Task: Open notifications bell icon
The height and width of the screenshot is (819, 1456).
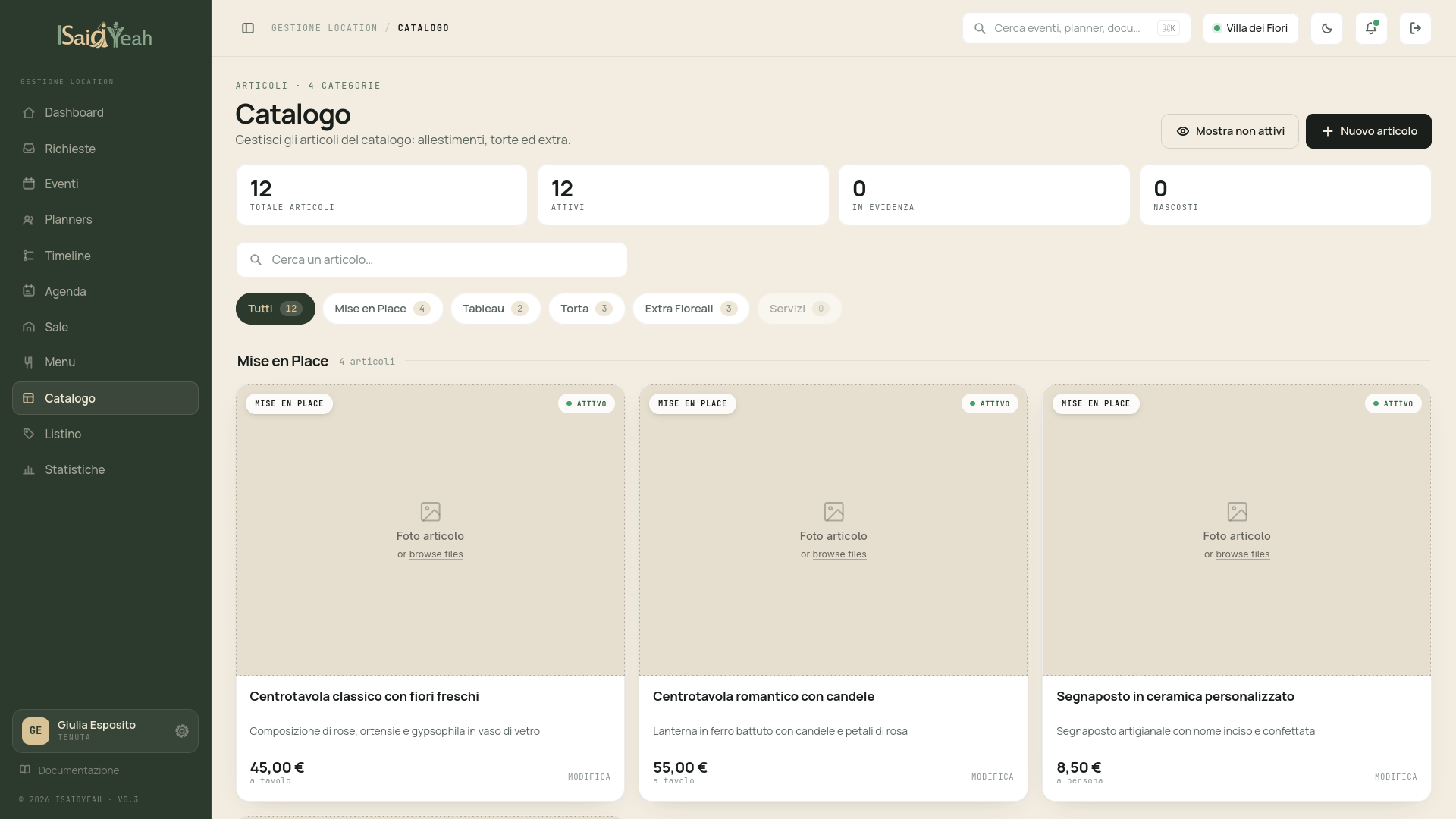Action: pyautogui.click(x=1371, y=28)
